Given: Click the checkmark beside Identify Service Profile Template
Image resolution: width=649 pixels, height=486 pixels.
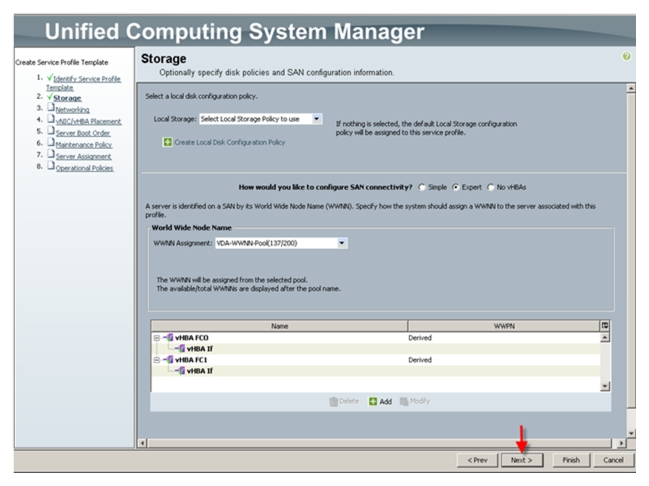Looking at the screenshot, I should [x=50, y=78].
